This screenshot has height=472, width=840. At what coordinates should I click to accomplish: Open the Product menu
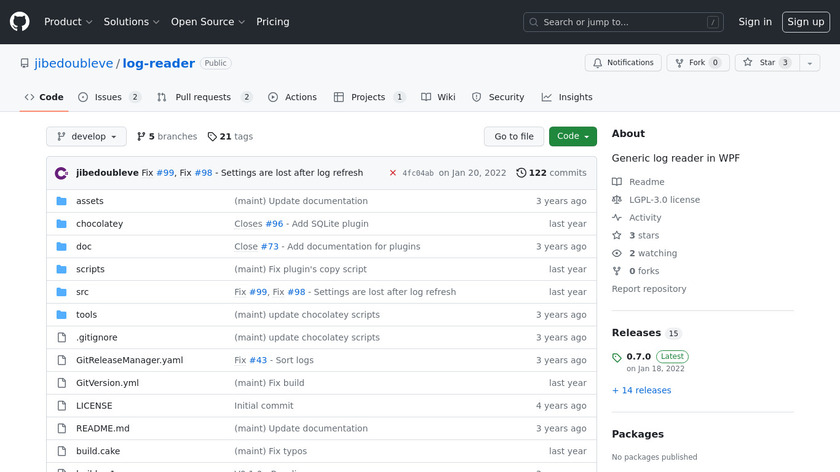[68, 21]
